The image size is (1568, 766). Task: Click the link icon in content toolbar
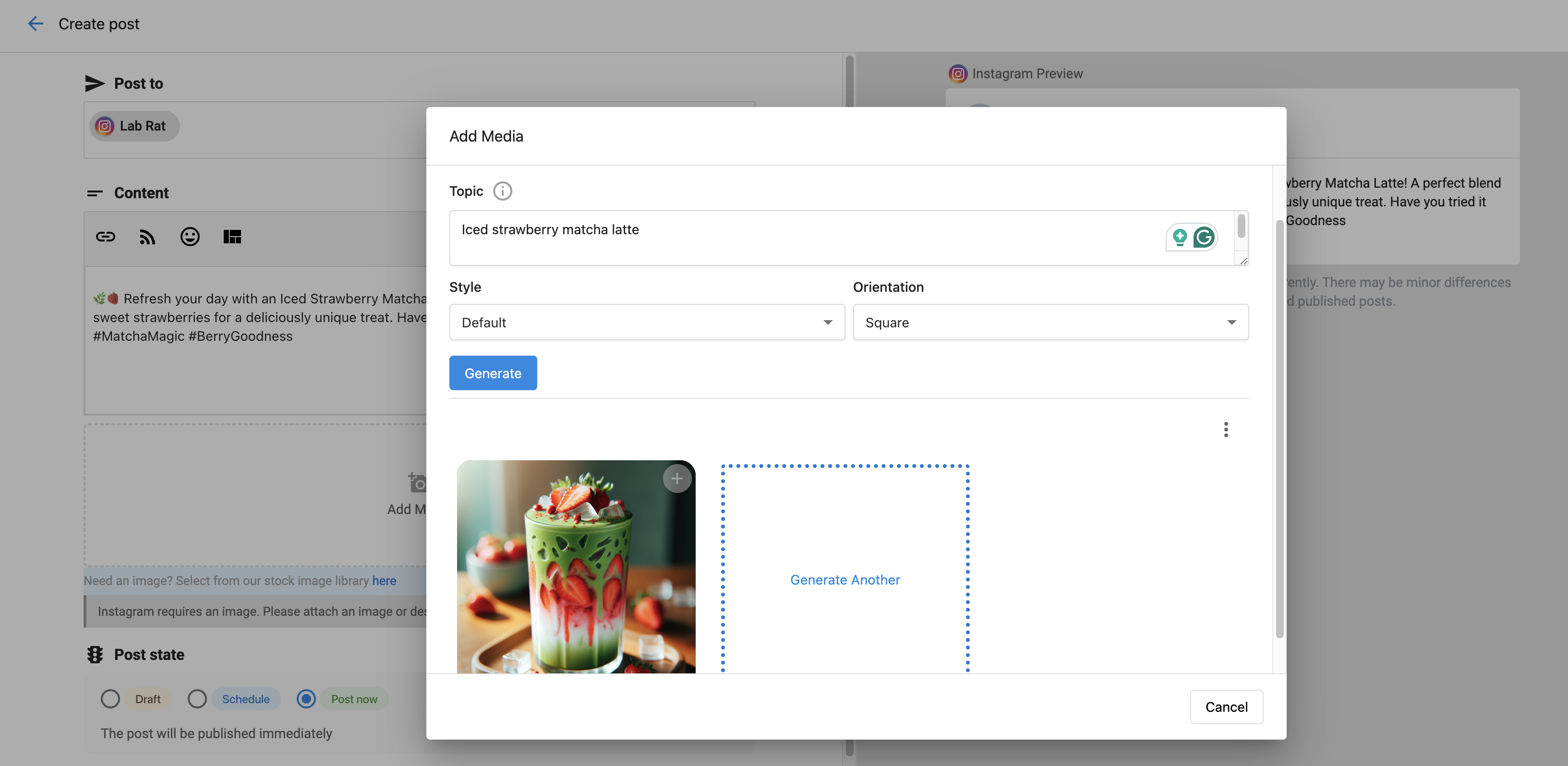(x=105, y=237)
